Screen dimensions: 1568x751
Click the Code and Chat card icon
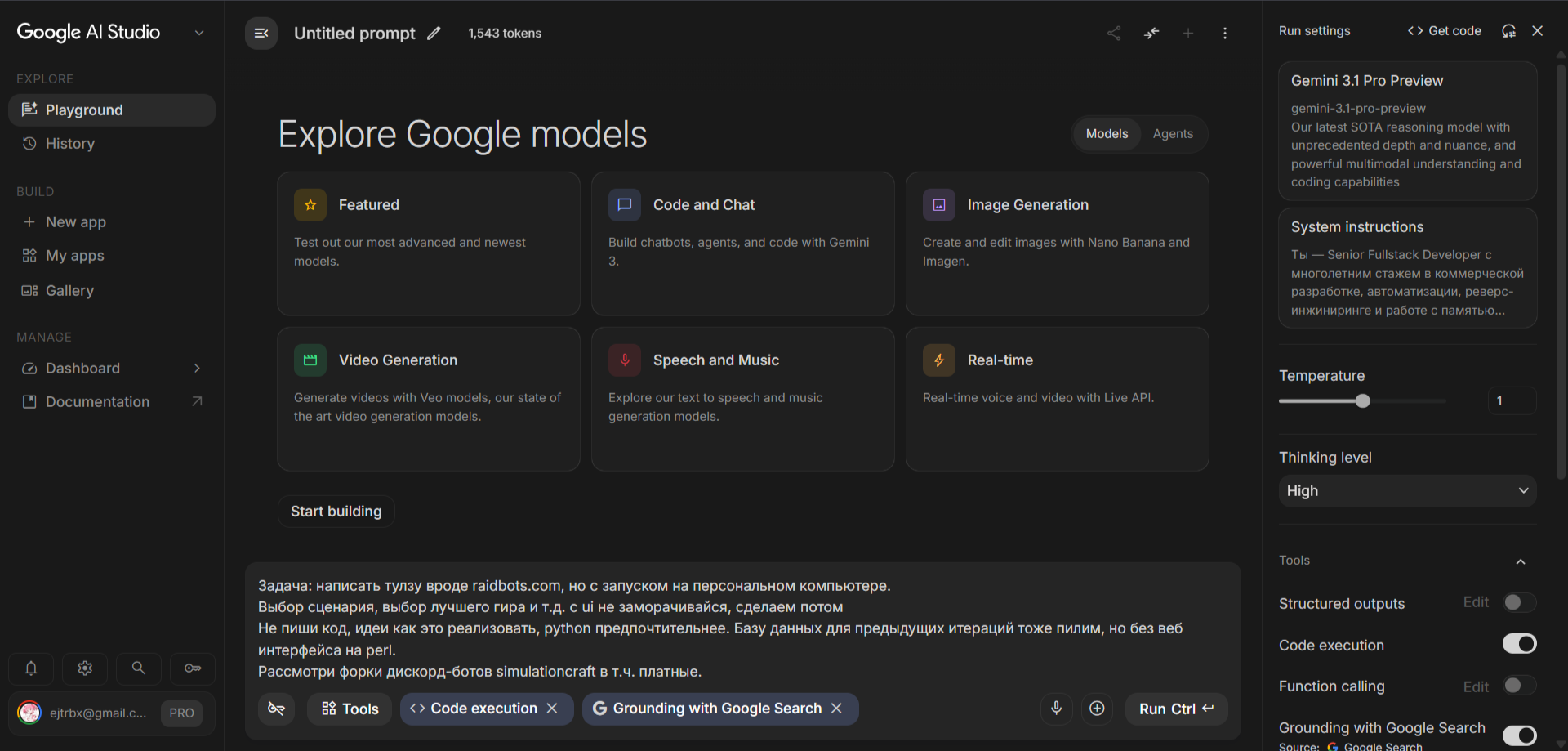pyautogui.click(x=625, y=205)
